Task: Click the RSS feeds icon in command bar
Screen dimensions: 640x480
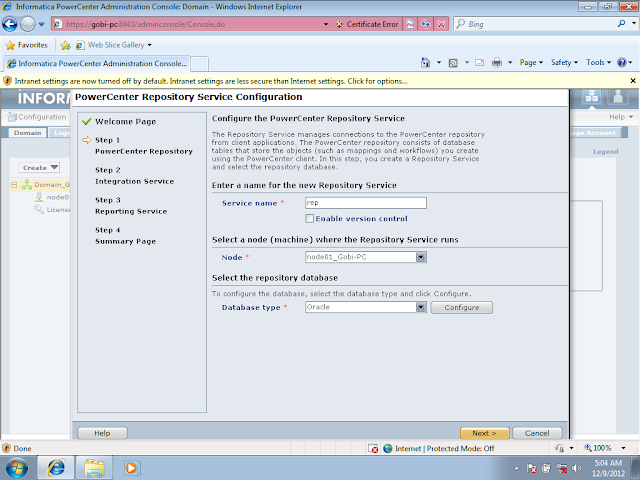Action: pos(453,63)
